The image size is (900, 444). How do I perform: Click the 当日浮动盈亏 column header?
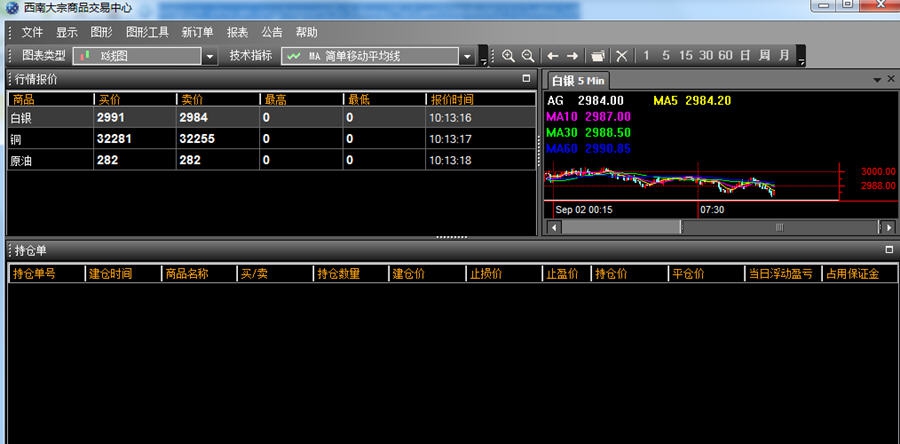782,274
